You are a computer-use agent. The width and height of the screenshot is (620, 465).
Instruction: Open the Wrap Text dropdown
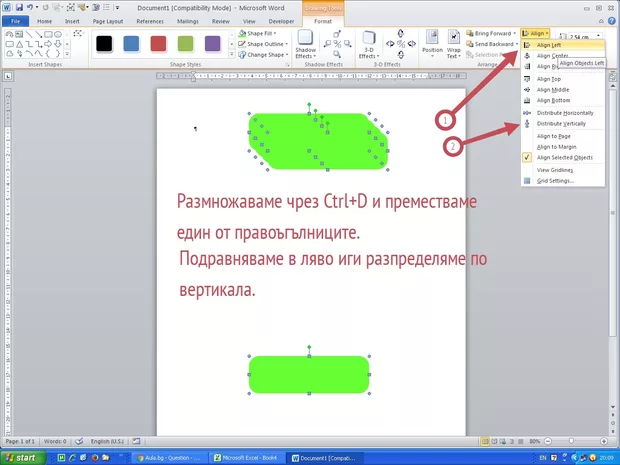[454, 44]
